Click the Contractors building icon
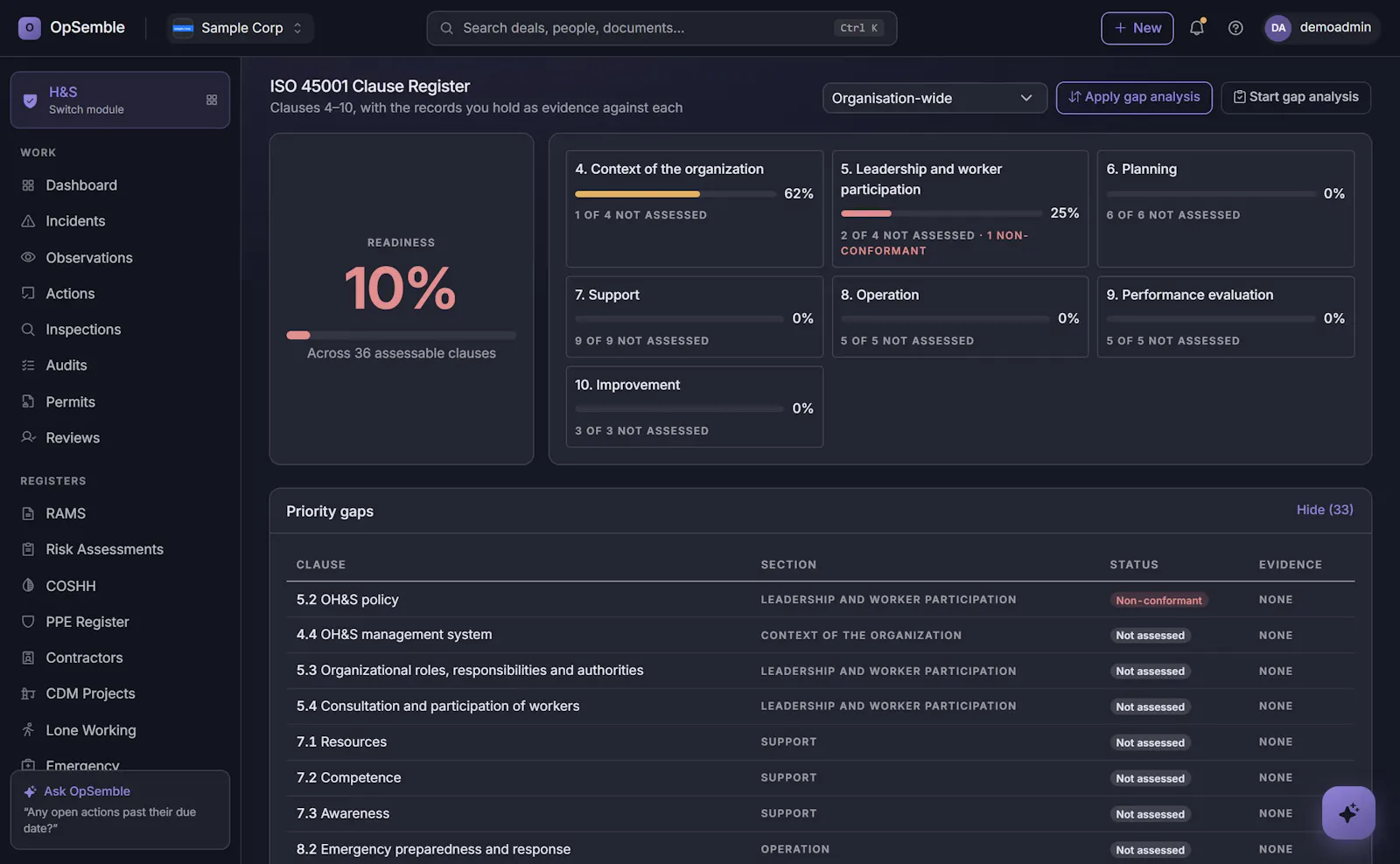Screen dimensions: 1400x864 [x=28, y=658]
